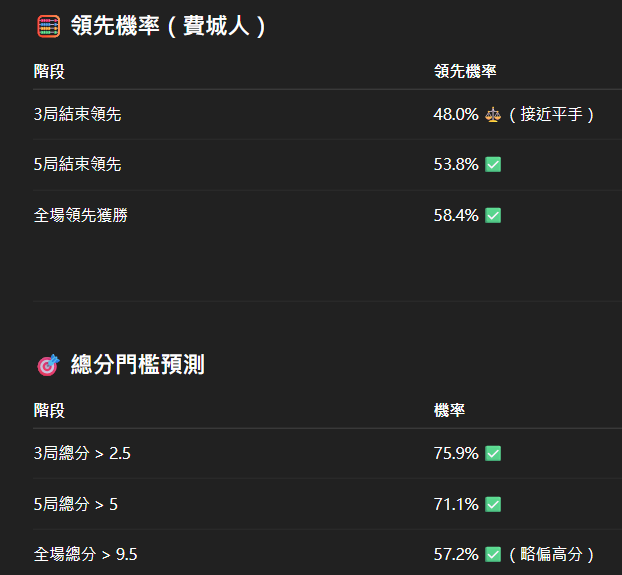Image resolution: width=622 pixels, height=575 pixels.
Task: Click the abacus icon beside 領先機率 heading
Action: tap(49, 26)
